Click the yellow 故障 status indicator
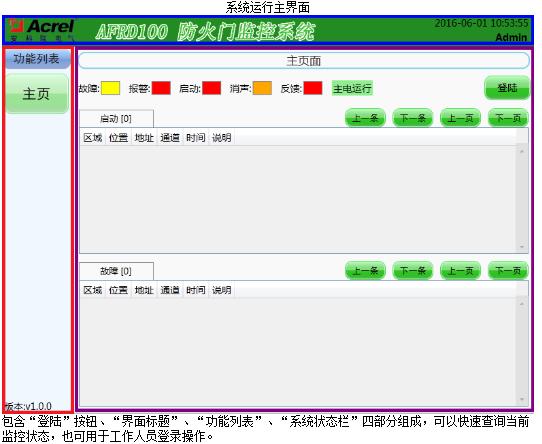Screen dimensions: 542x444 click(x=111, y=88)
